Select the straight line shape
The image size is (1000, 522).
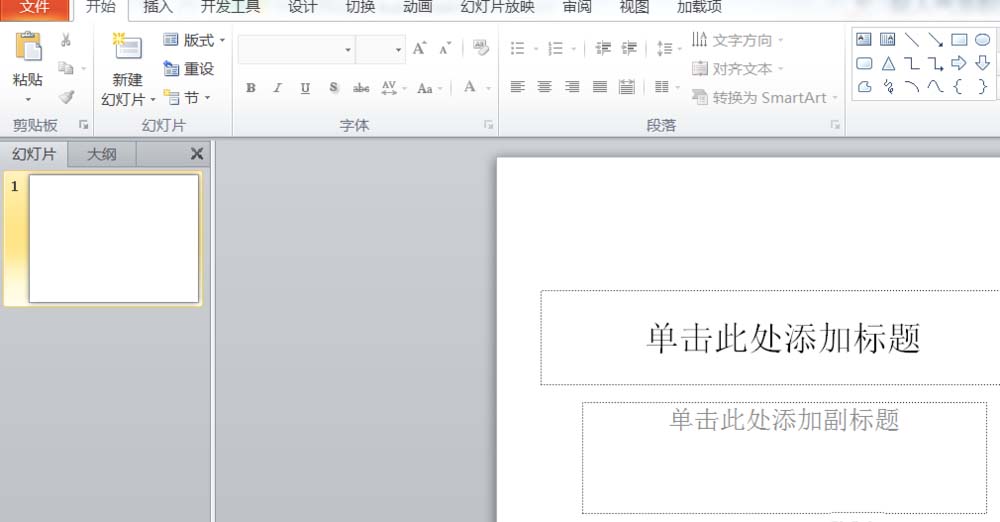point(912,40)
